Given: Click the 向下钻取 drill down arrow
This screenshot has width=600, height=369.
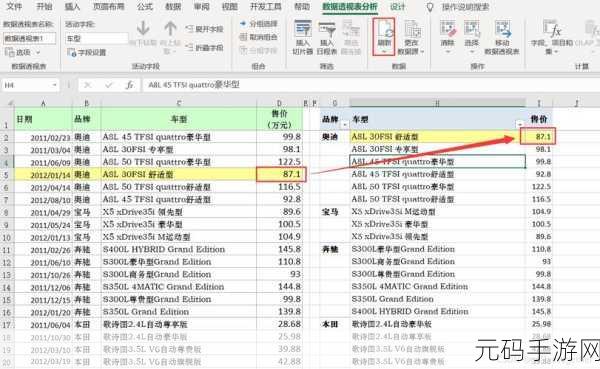Looking at the screenshot, I should (143, 29).
